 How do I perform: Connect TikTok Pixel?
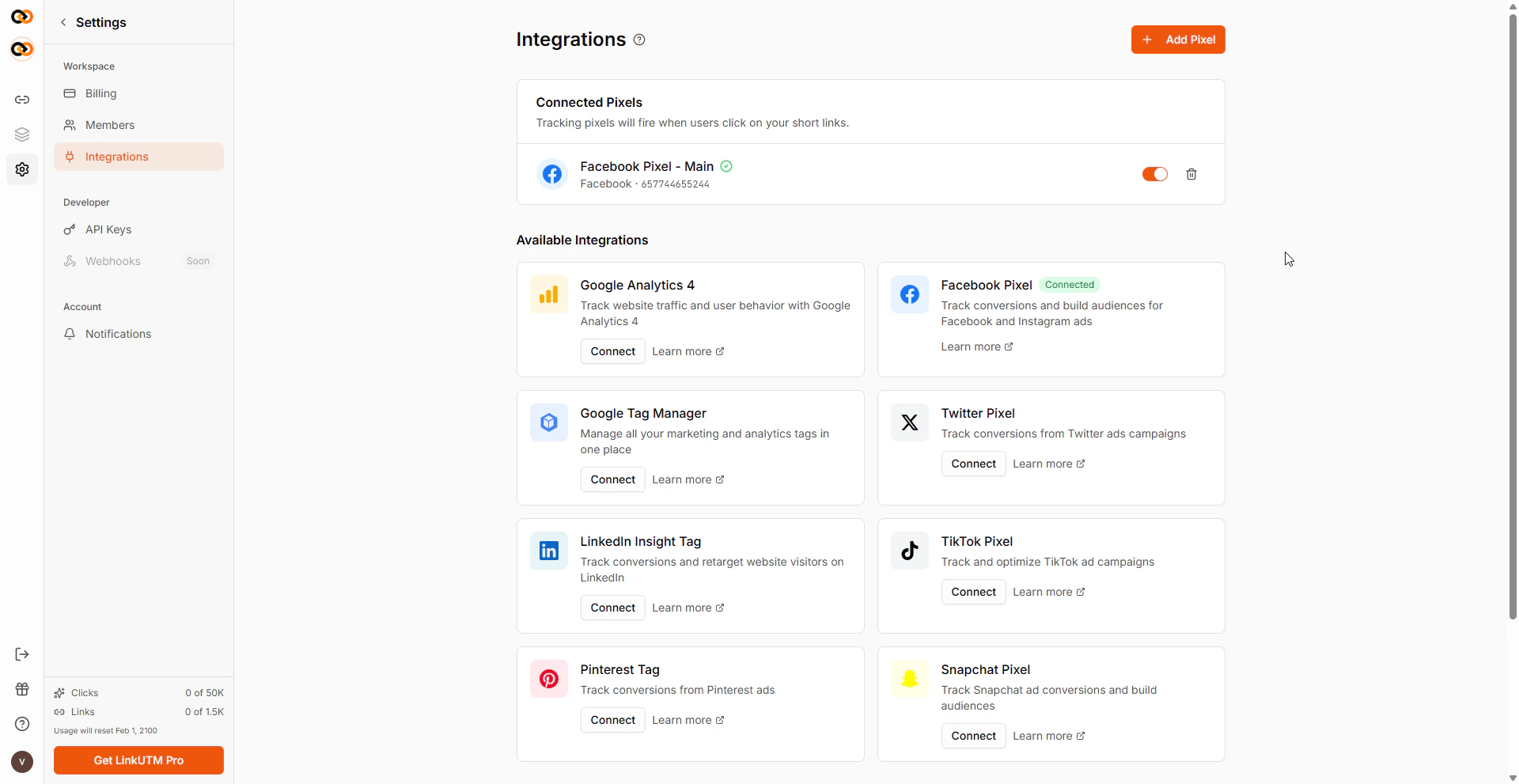[x=974, y=592]
